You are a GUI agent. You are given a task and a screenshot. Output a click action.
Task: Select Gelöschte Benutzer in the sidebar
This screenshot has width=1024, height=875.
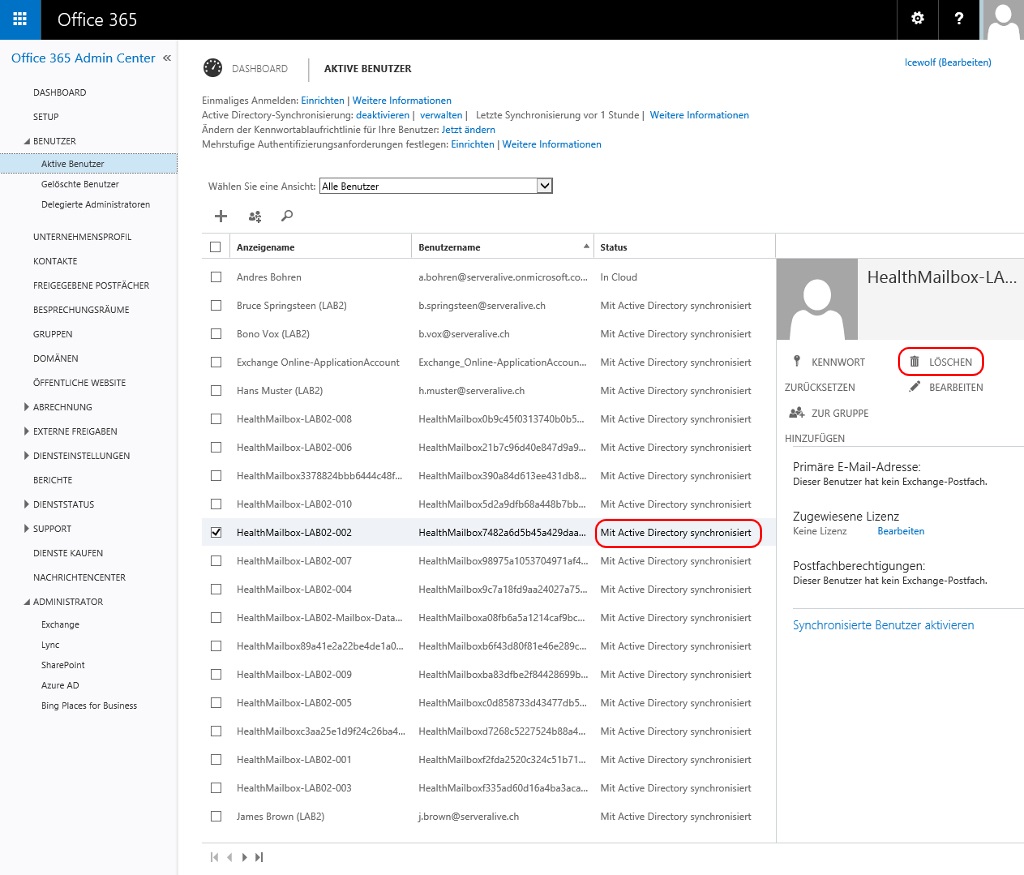pyautogui.click(x=80, y=184)
